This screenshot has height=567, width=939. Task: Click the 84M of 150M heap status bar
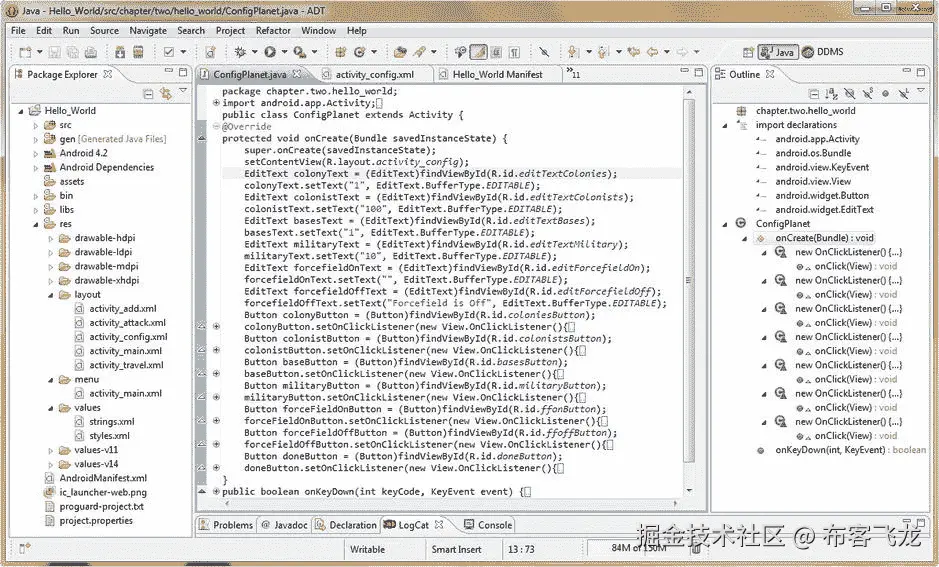(x=638, y=547)
